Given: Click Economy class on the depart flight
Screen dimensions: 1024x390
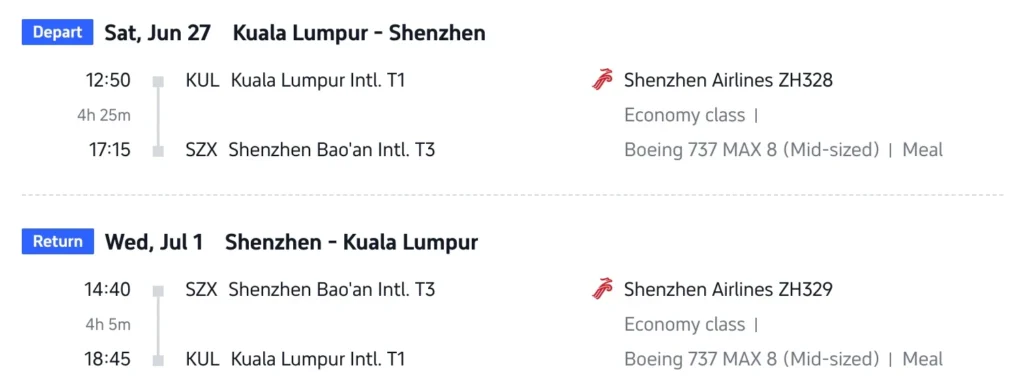Looking at the screenshot, I should pyautogui.click(x=684, y=116).
